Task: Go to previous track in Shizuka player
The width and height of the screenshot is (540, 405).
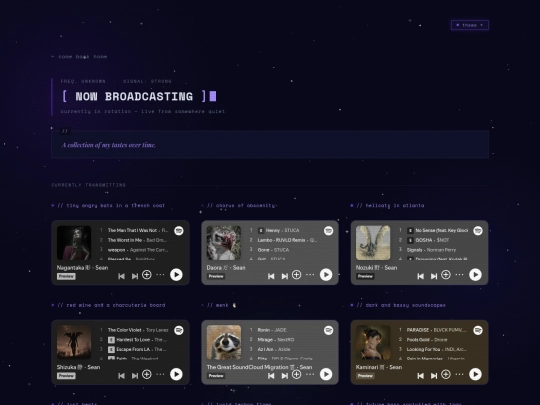Action: click(x=121, y=375)
